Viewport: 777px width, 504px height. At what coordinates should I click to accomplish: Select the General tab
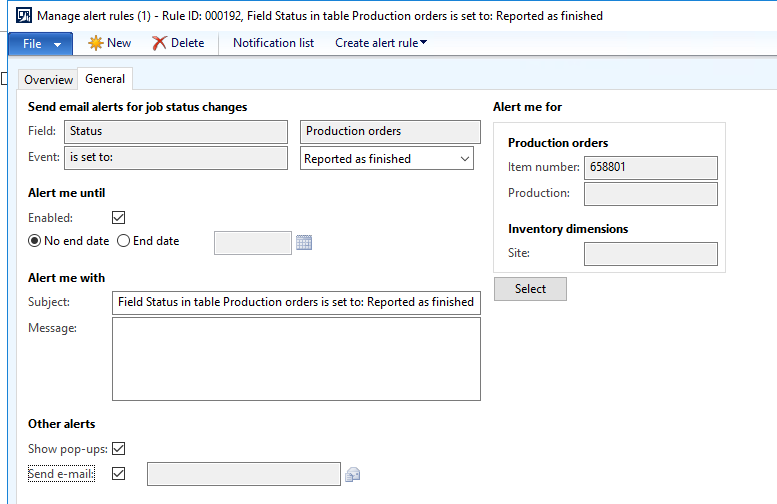[105, 79]
